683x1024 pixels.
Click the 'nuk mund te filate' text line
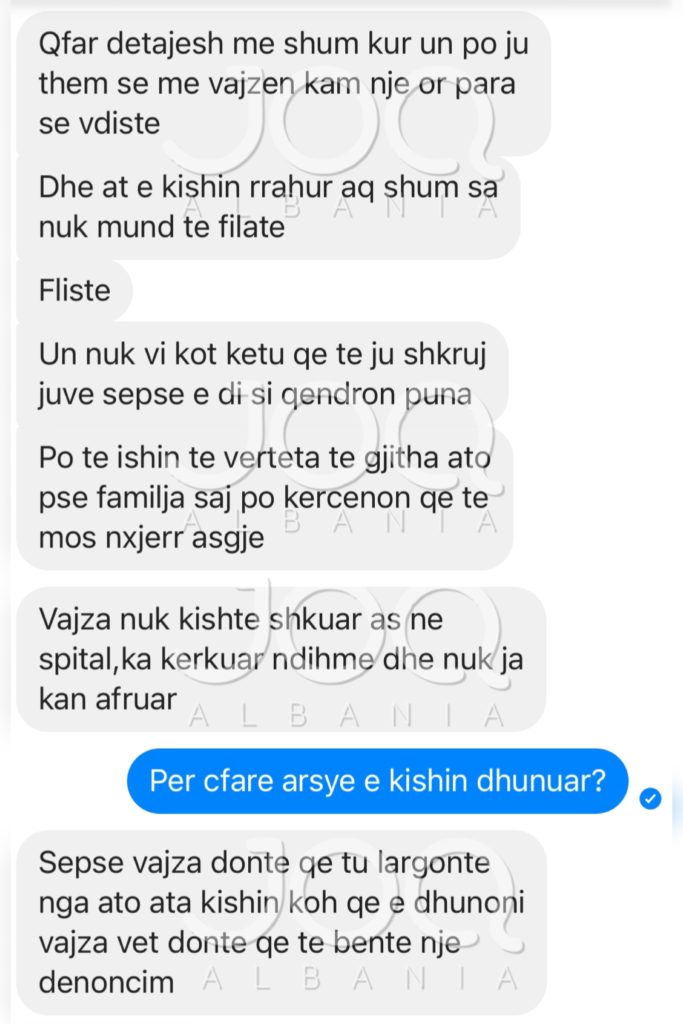pos(162,227)
